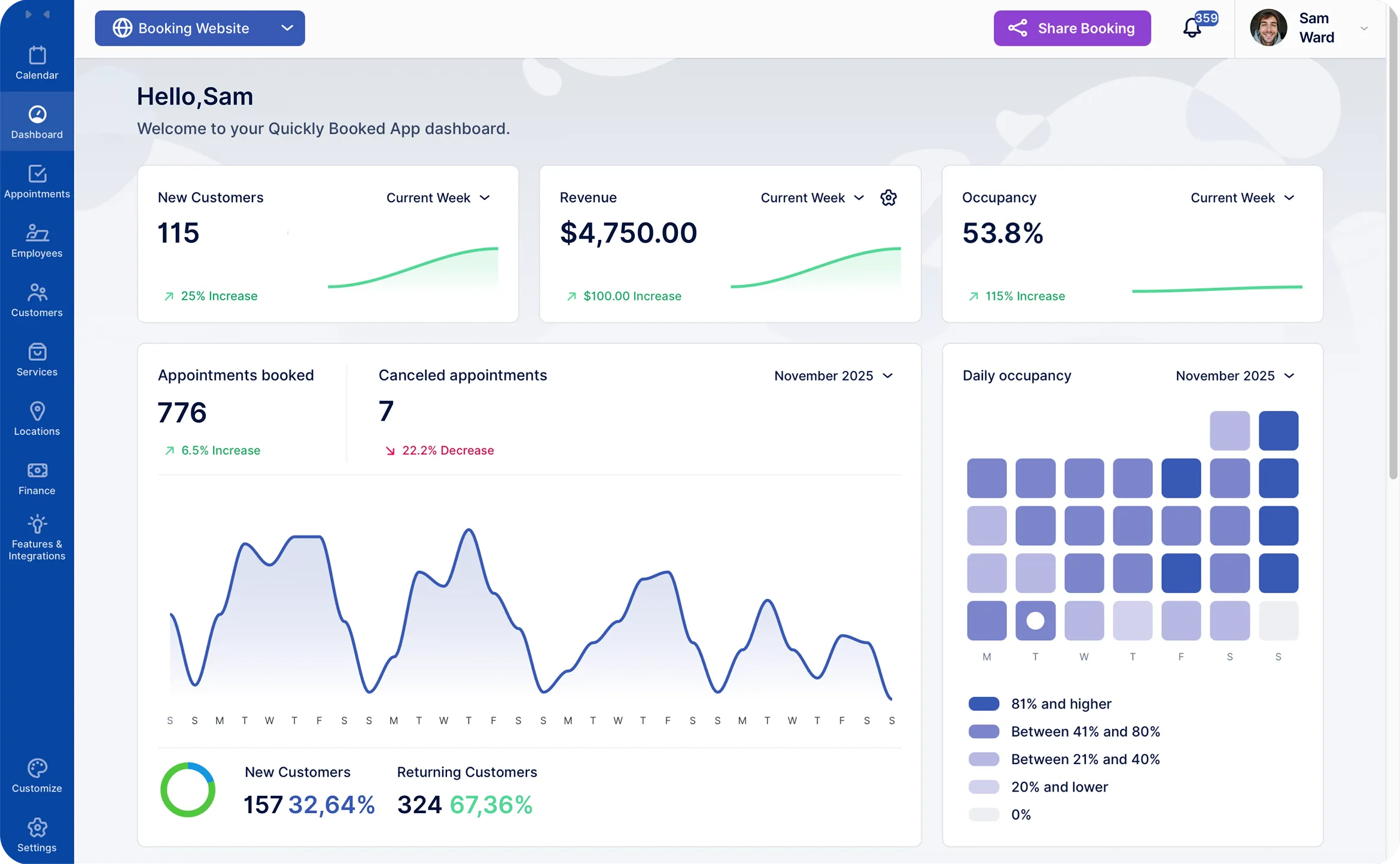Select the 81% and higher legend swatch
The height and width of the screenshot is (864, 1400).
point(984,703)
